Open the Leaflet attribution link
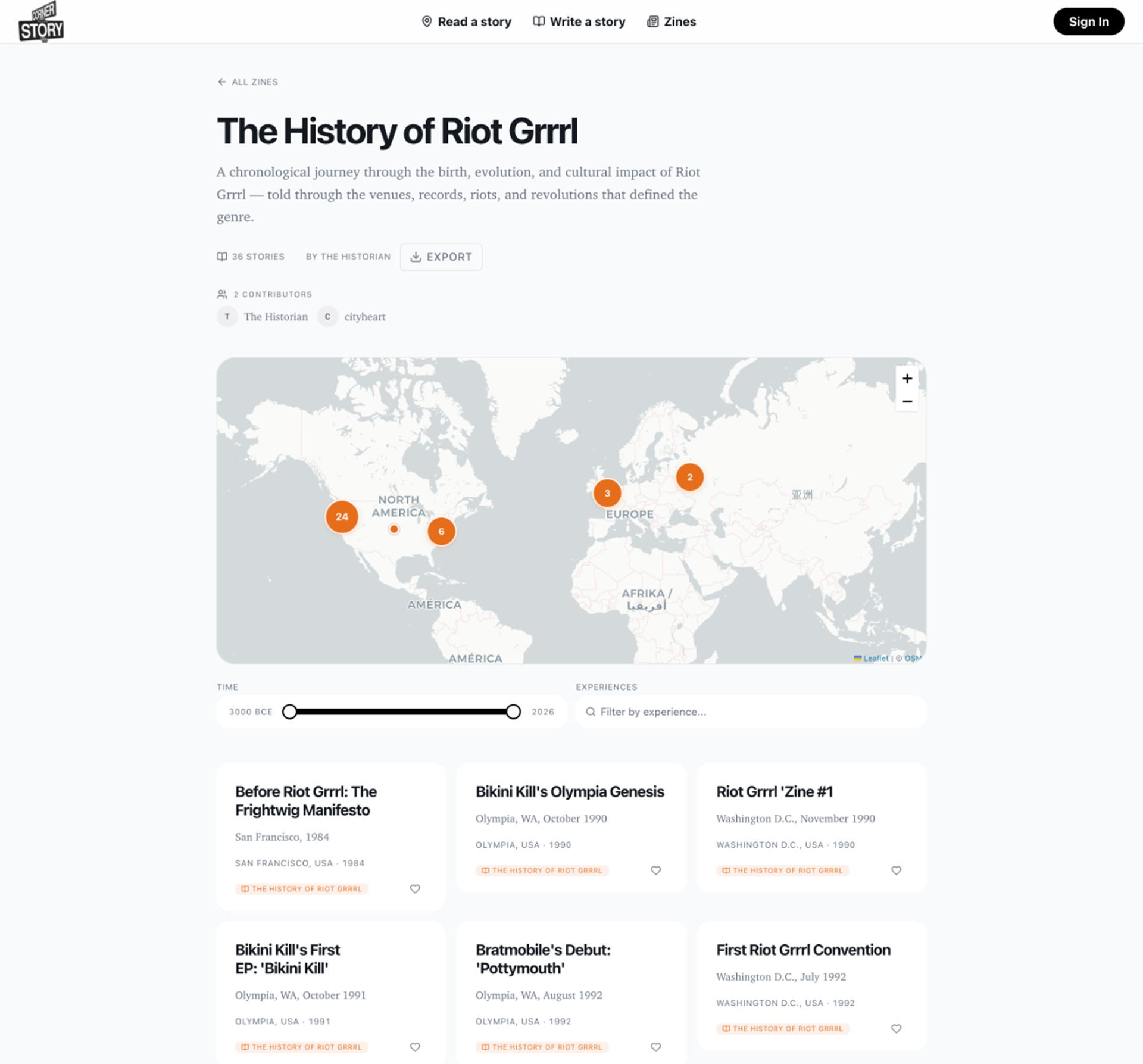 click(x=871, y=658)
